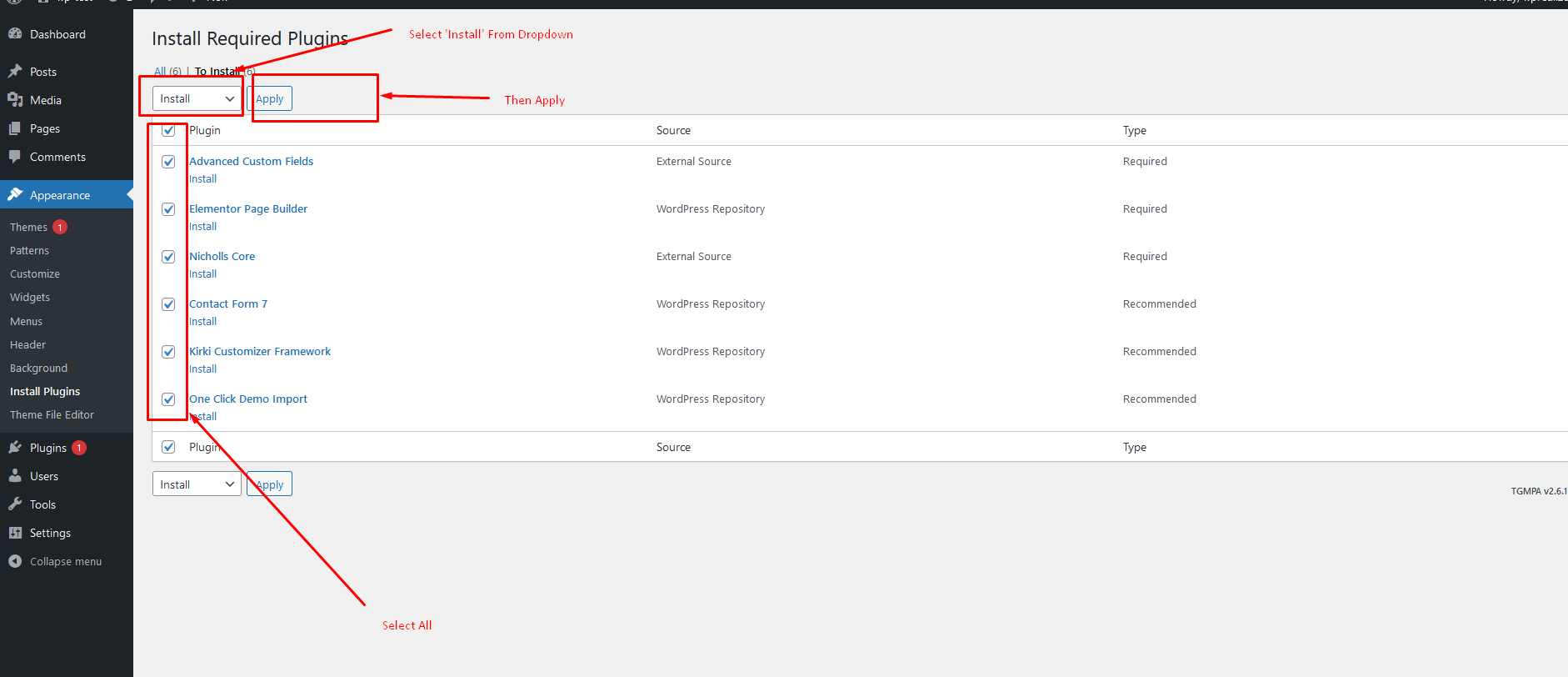
Task: Click Install under Nicholls Core
Action: (x=202, y=273)
